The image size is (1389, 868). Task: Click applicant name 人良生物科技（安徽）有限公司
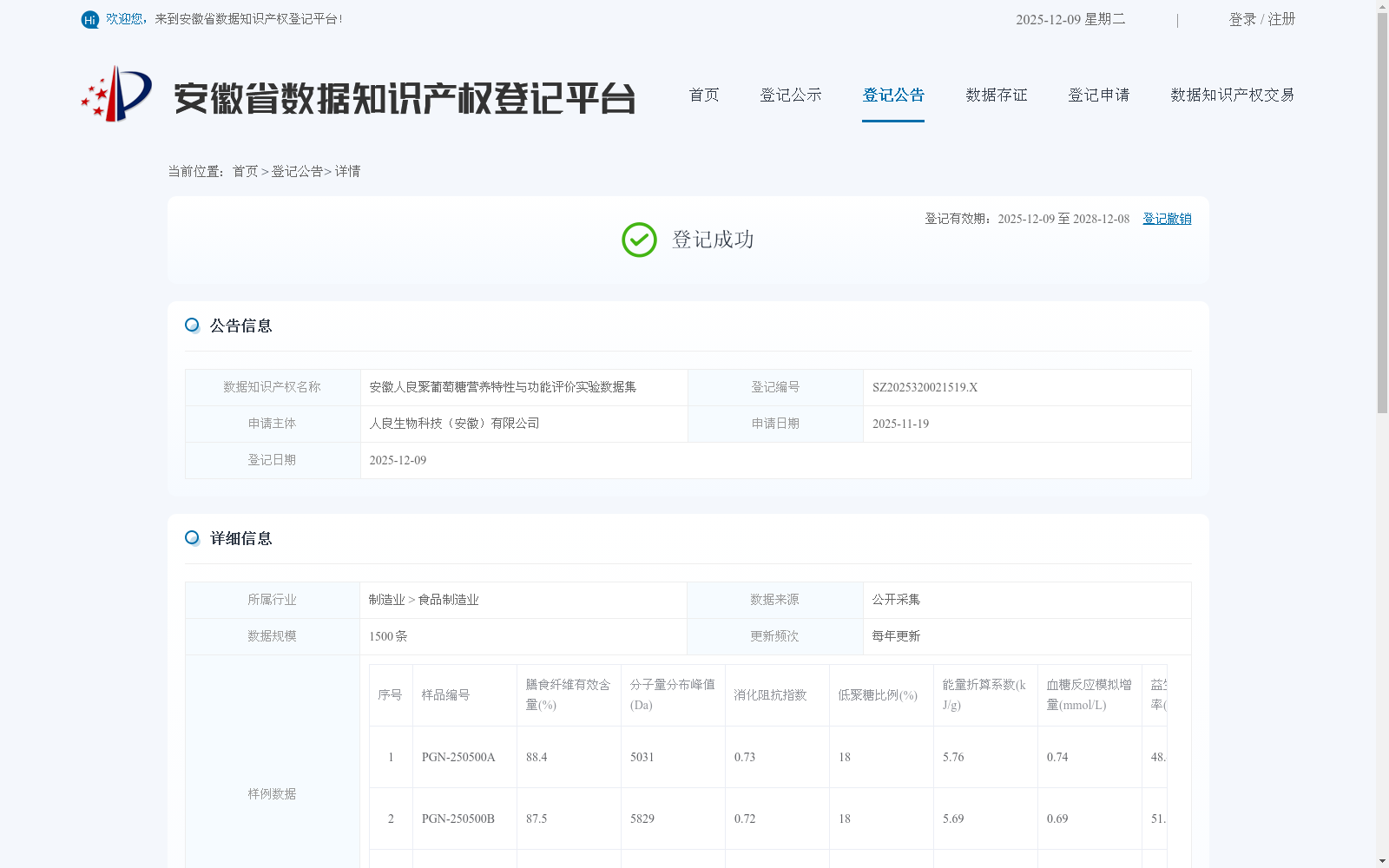[455, 424]
